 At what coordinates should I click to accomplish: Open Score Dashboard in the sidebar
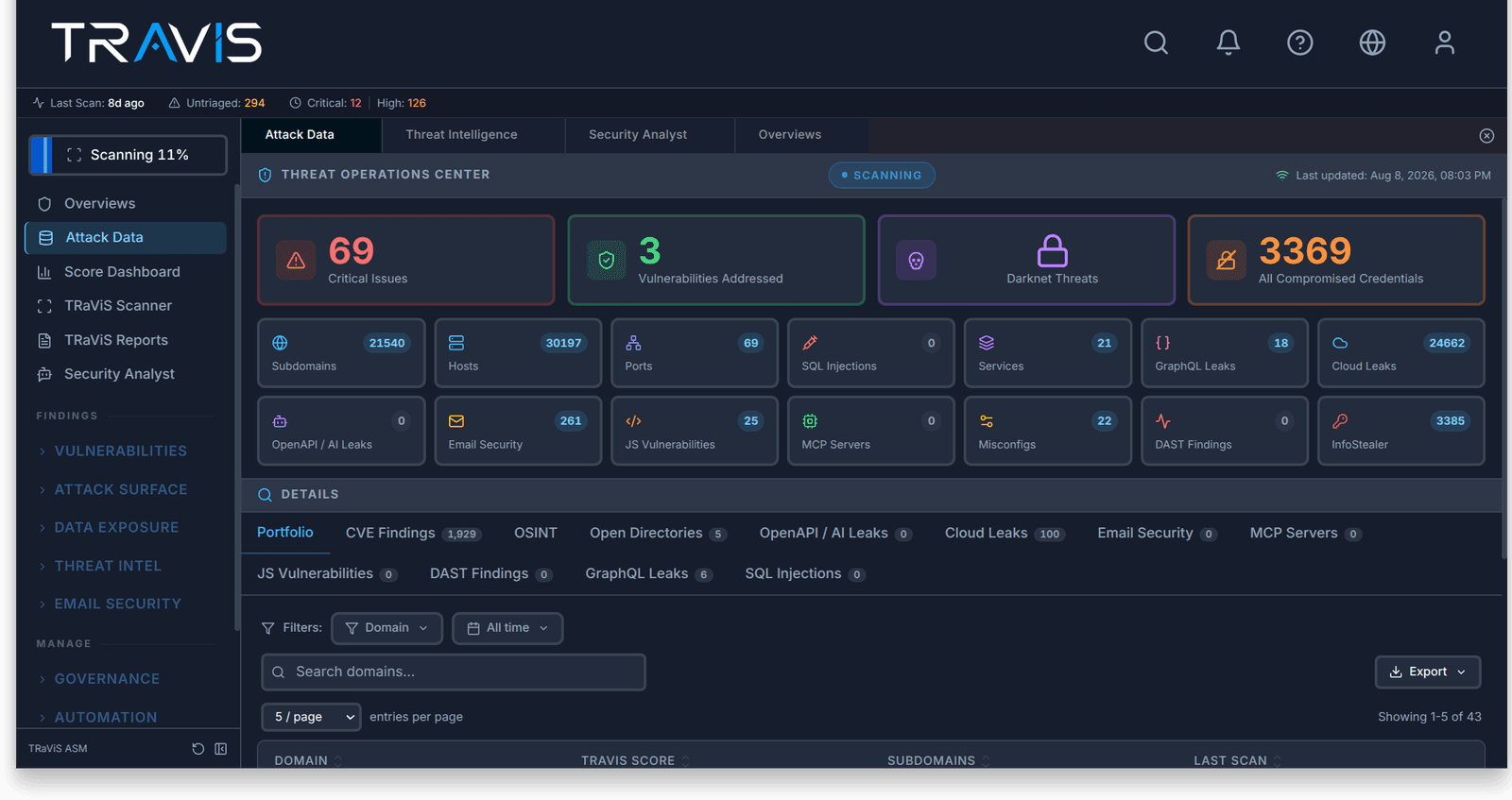click(122, 272)
